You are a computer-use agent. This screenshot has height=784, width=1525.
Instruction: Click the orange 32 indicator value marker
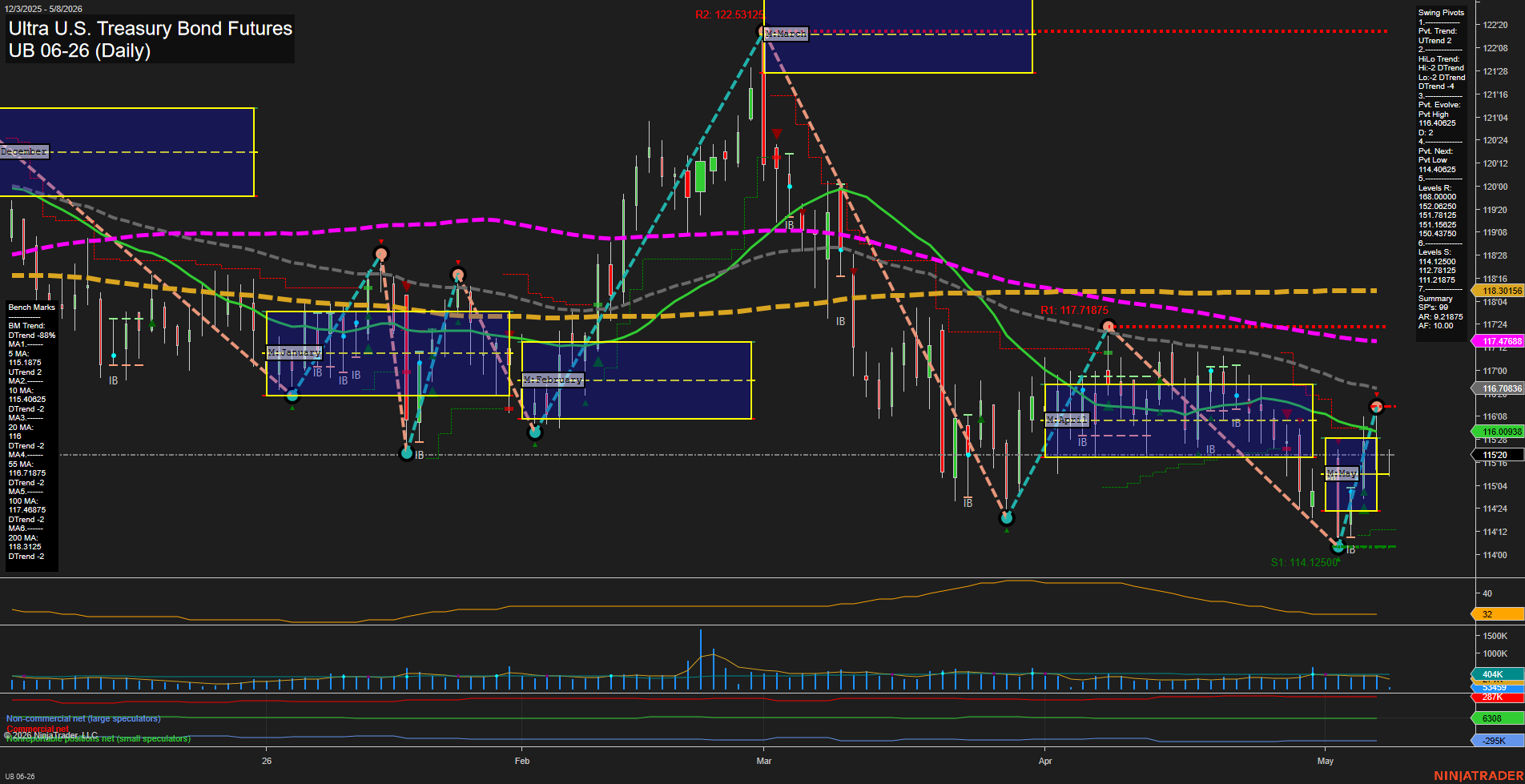[1499, 614]
